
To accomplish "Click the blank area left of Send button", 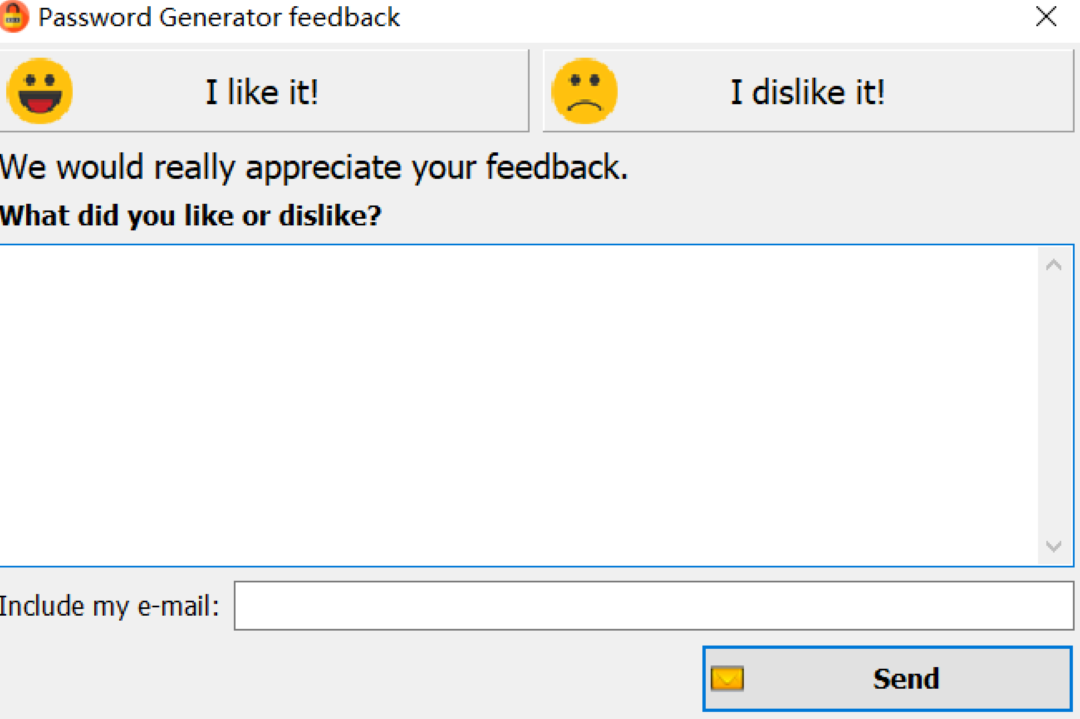I will point(350,678).
